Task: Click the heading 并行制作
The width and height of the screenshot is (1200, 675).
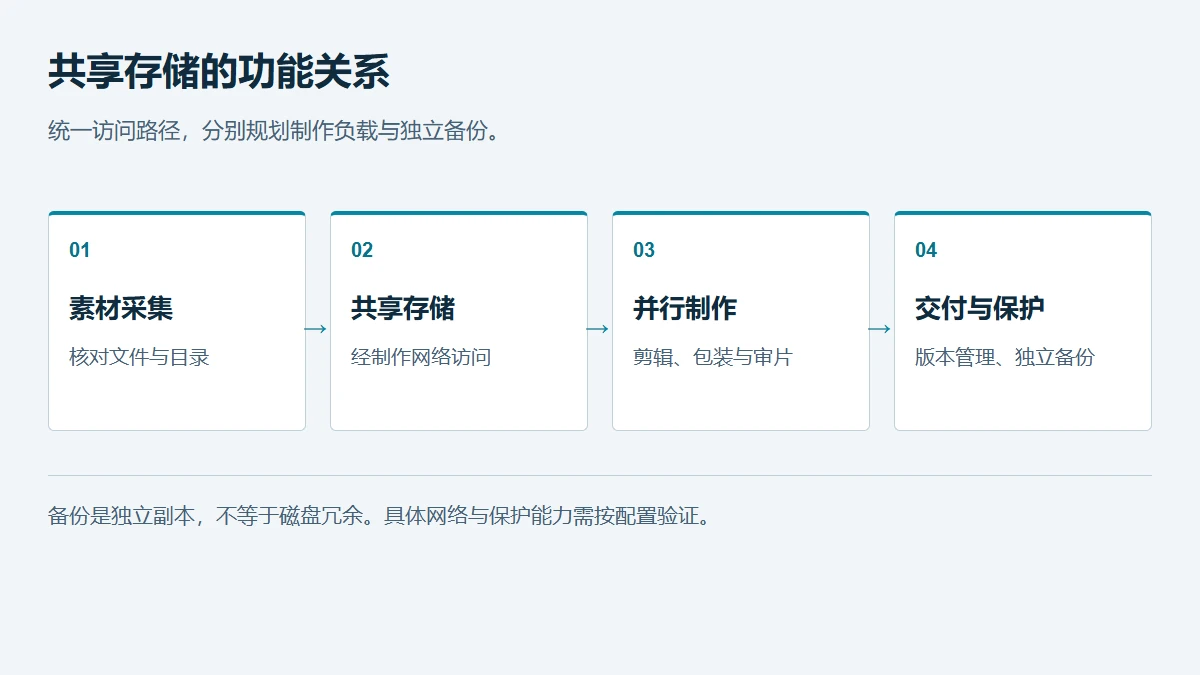Action: [x=685, y=308]
